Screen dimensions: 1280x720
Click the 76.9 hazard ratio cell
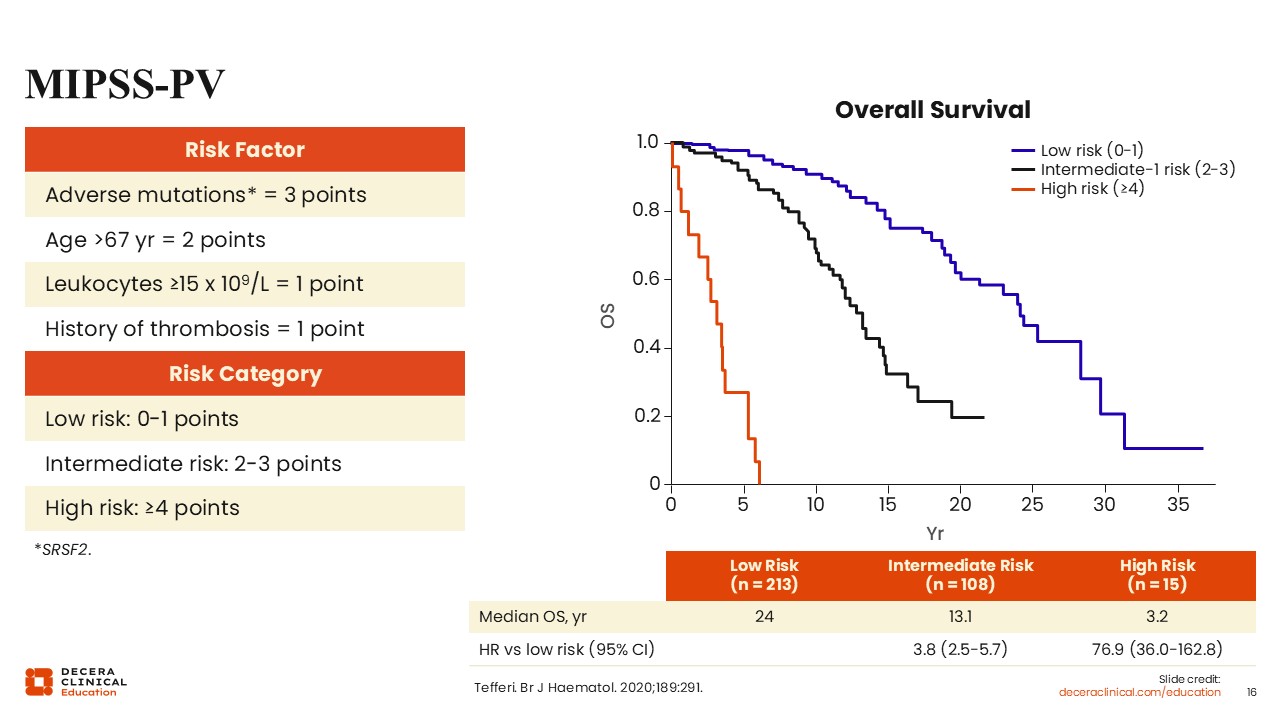1157,650
